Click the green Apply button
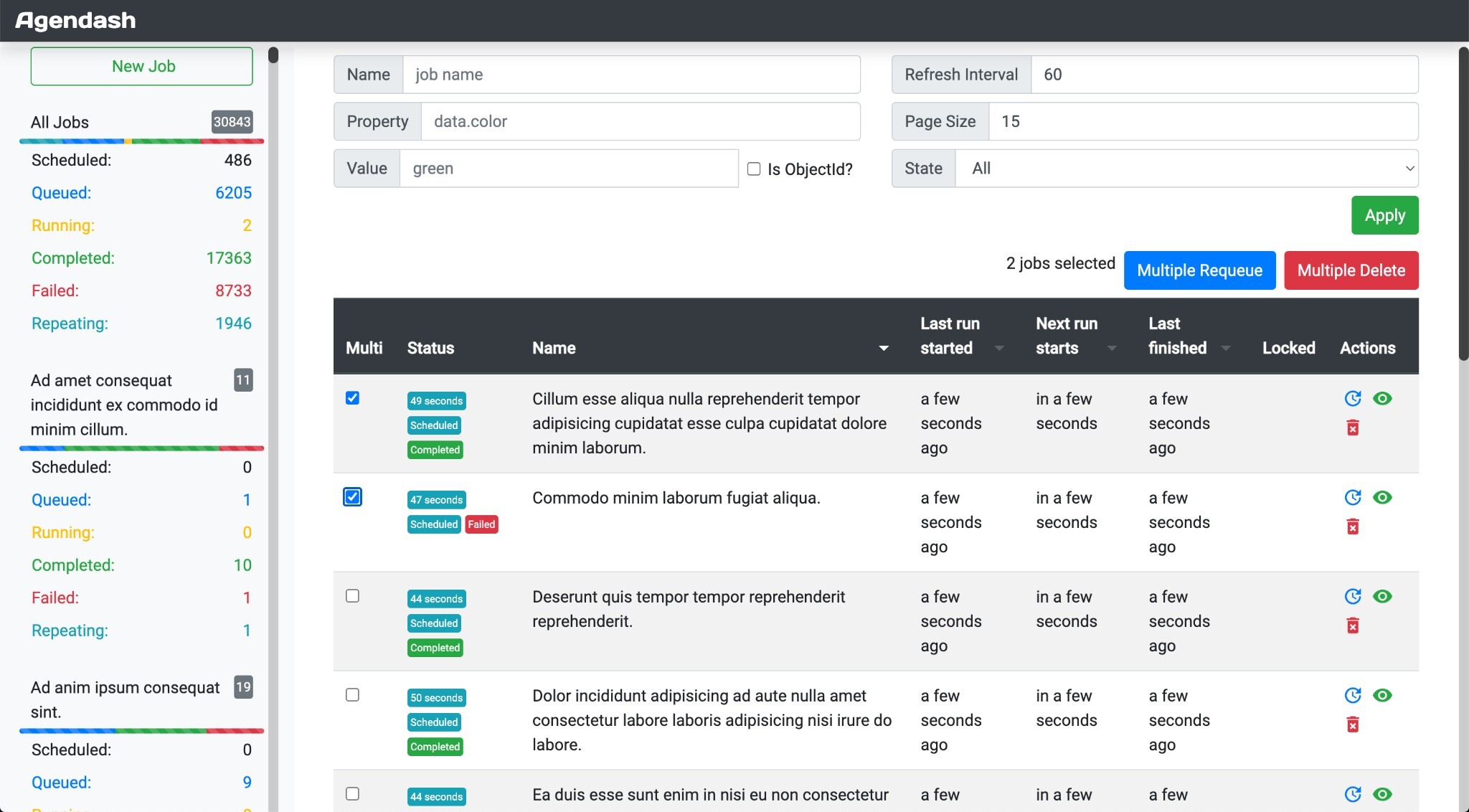 (1384, 215)
